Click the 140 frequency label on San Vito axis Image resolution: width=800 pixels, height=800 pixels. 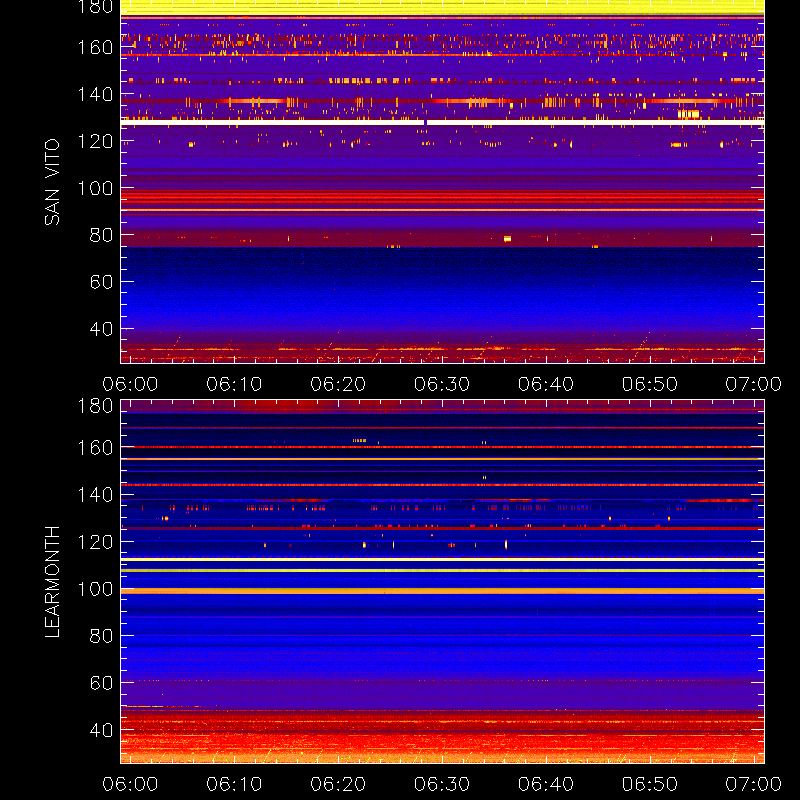pos(95,94)
